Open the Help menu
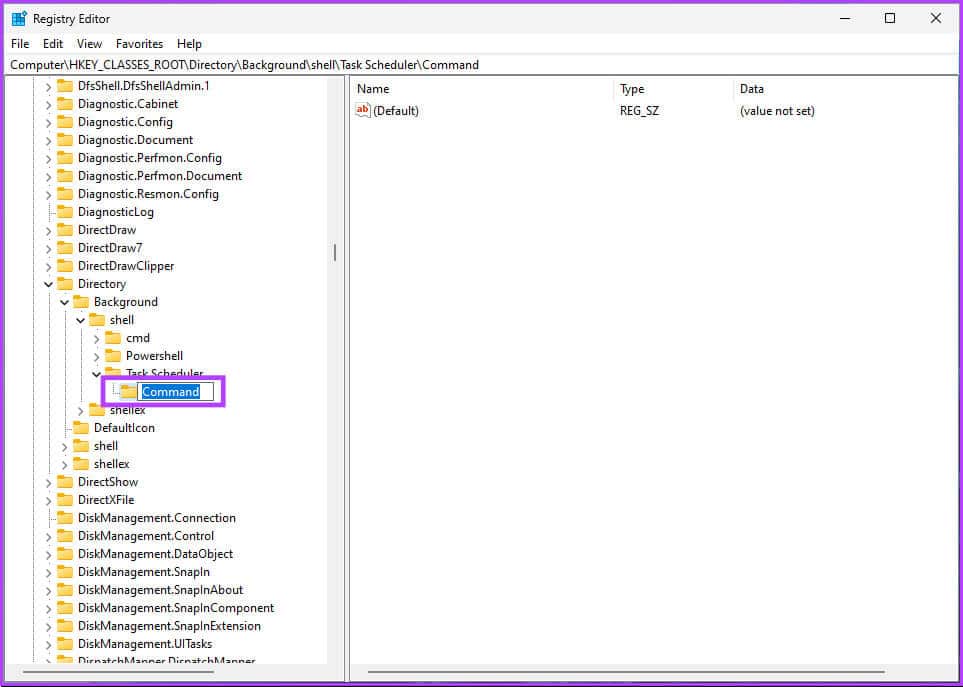 pyautogui.click(x=189, y=44)
